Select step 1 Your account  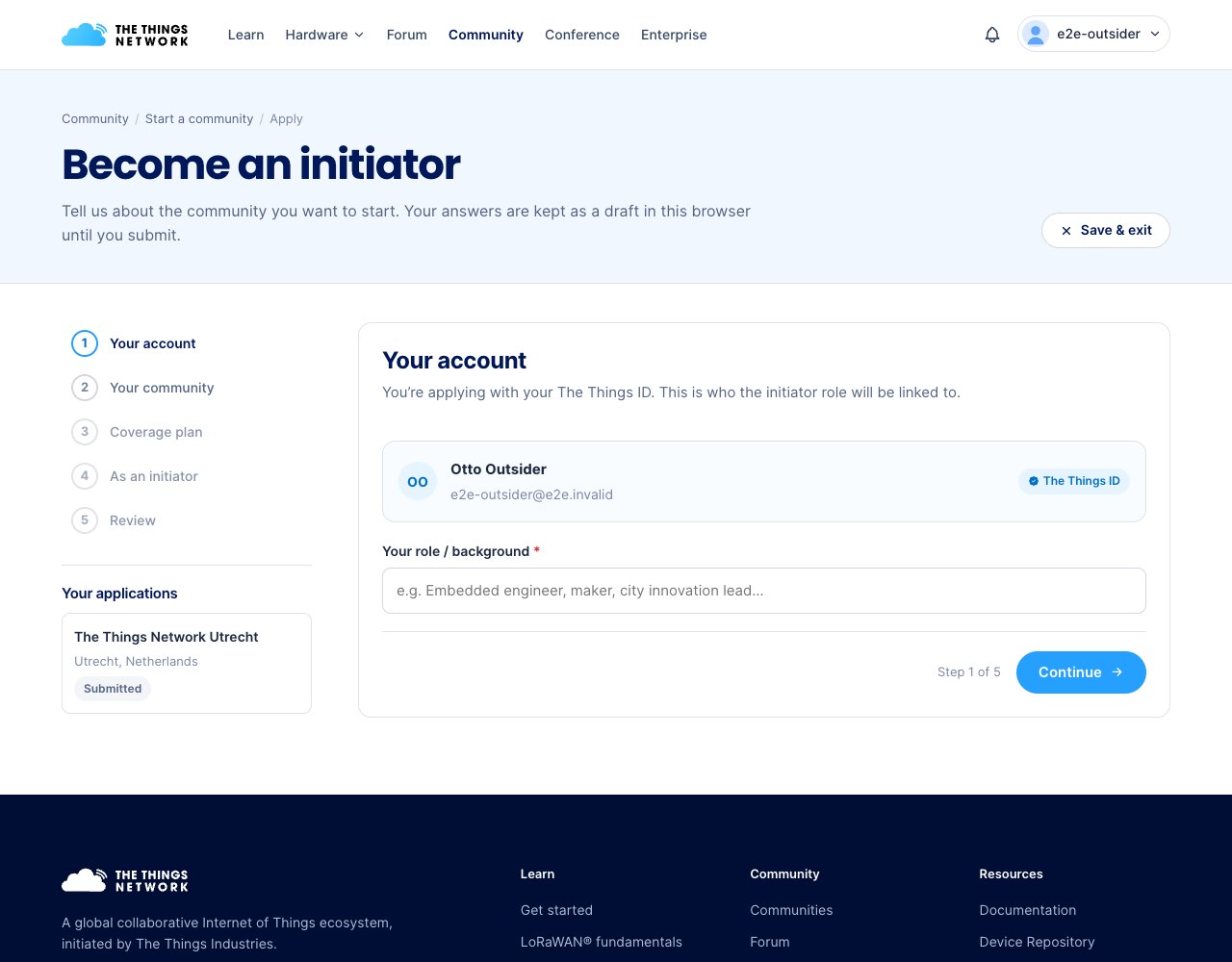coord(134,343)
